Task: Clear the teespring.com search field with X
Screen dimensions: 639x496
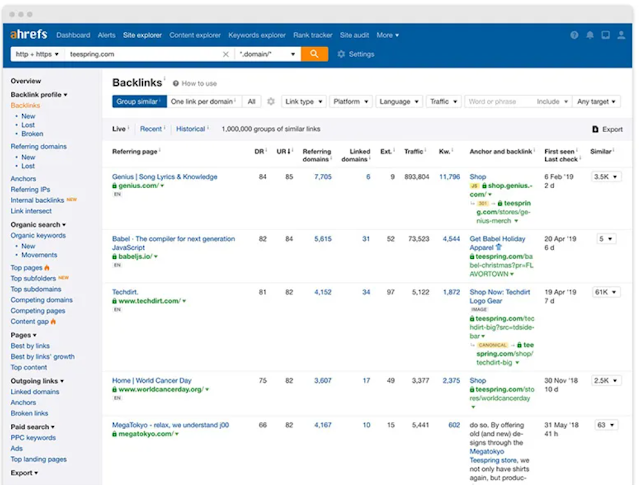Action: coord(225,54)
